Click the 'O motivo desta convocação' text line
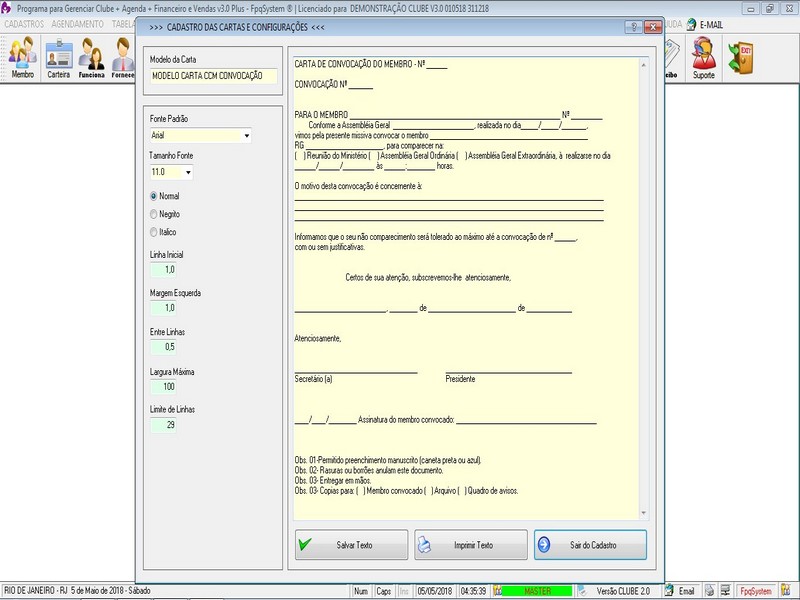800x600 pixels. [x=358, y=186]
